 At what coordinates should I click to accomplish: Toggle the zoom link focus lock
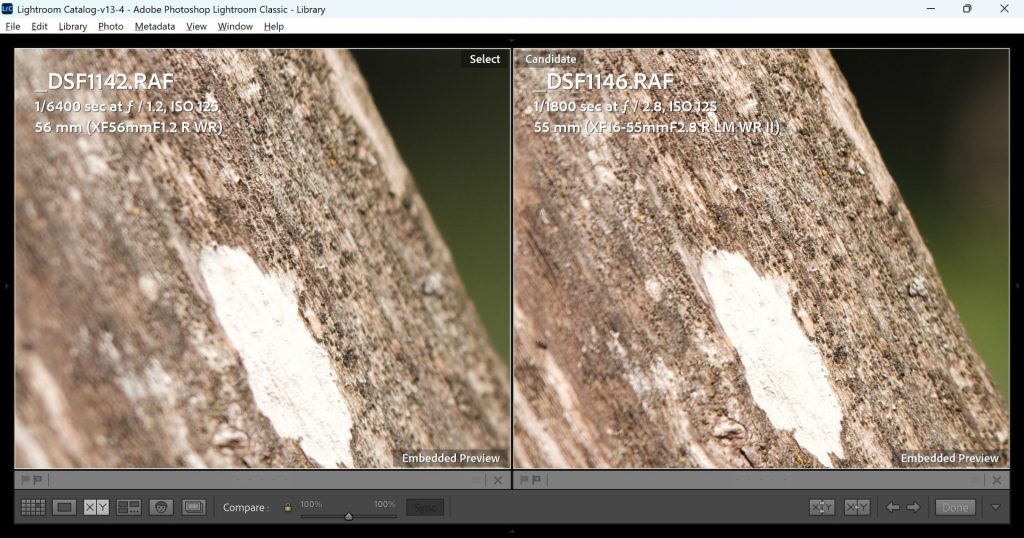pos(287,507)
